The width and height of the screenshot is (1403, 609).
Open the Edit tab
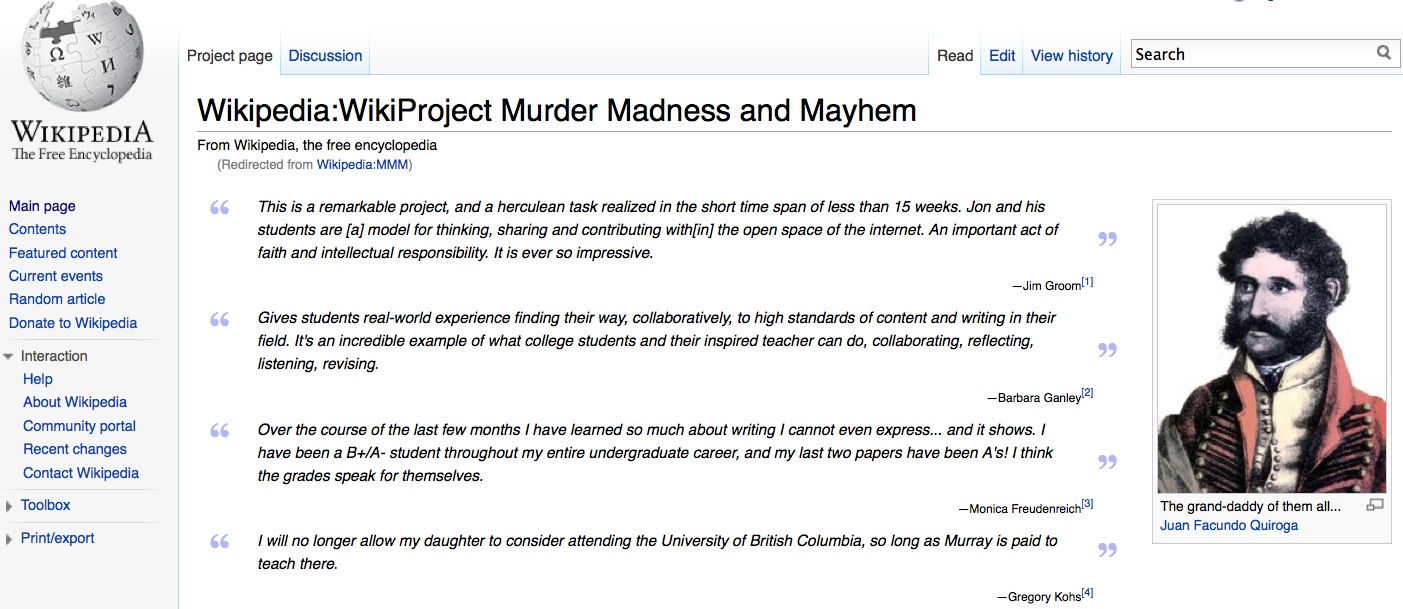click(1002, 56)
